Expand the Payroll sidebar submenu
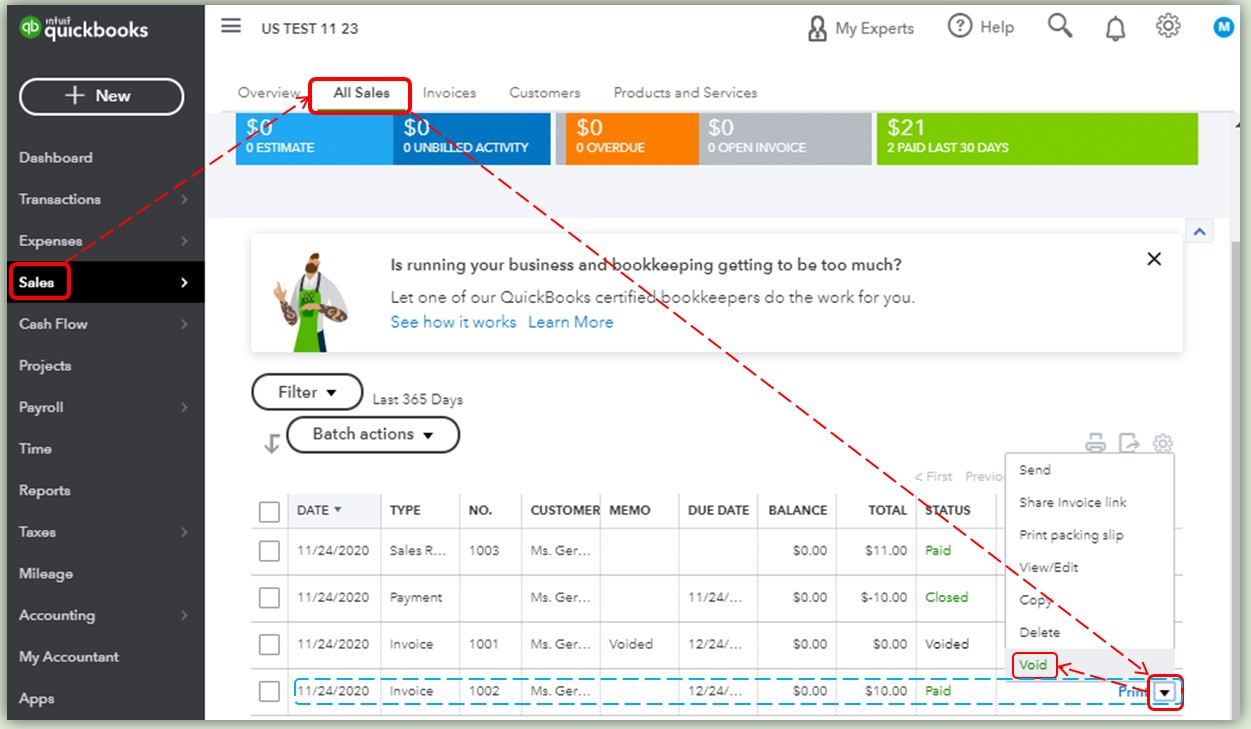The width and height of the screenshot is (1251, 729). pyautogui.click(x=184, y=407)
